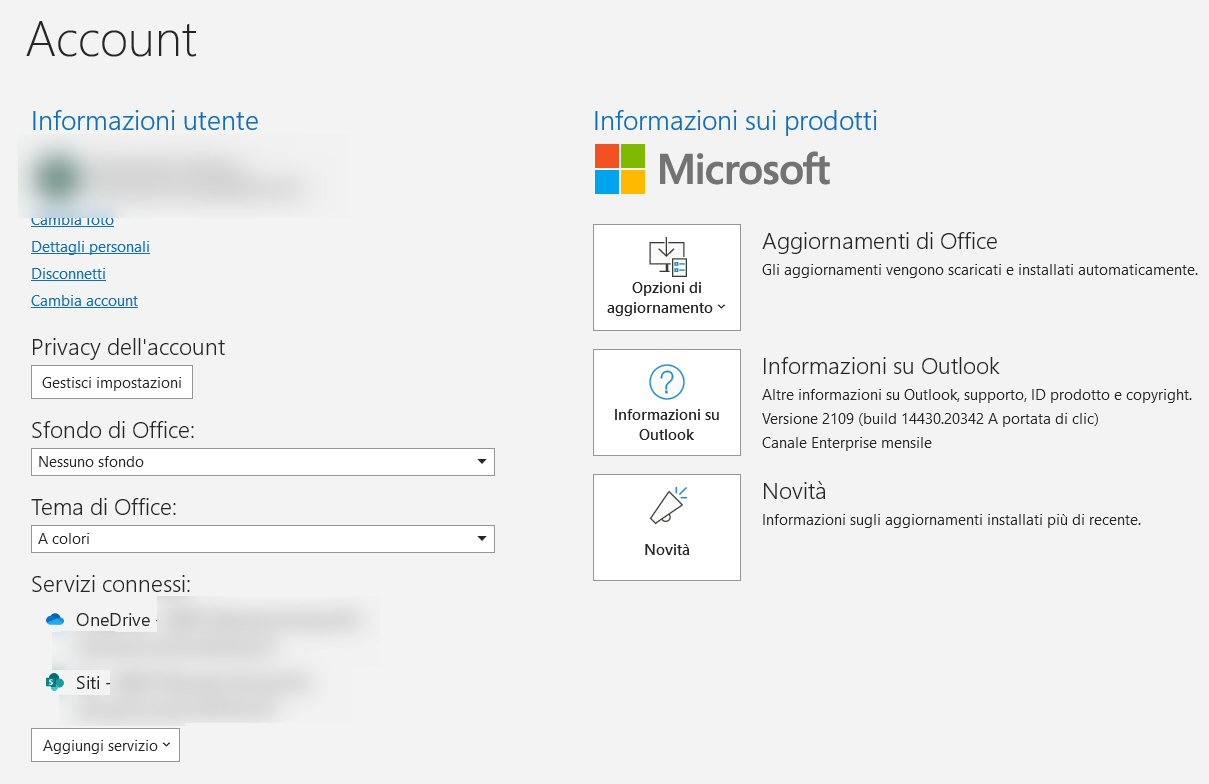
Task: Click the Disconnetti link
Action: 68,273
